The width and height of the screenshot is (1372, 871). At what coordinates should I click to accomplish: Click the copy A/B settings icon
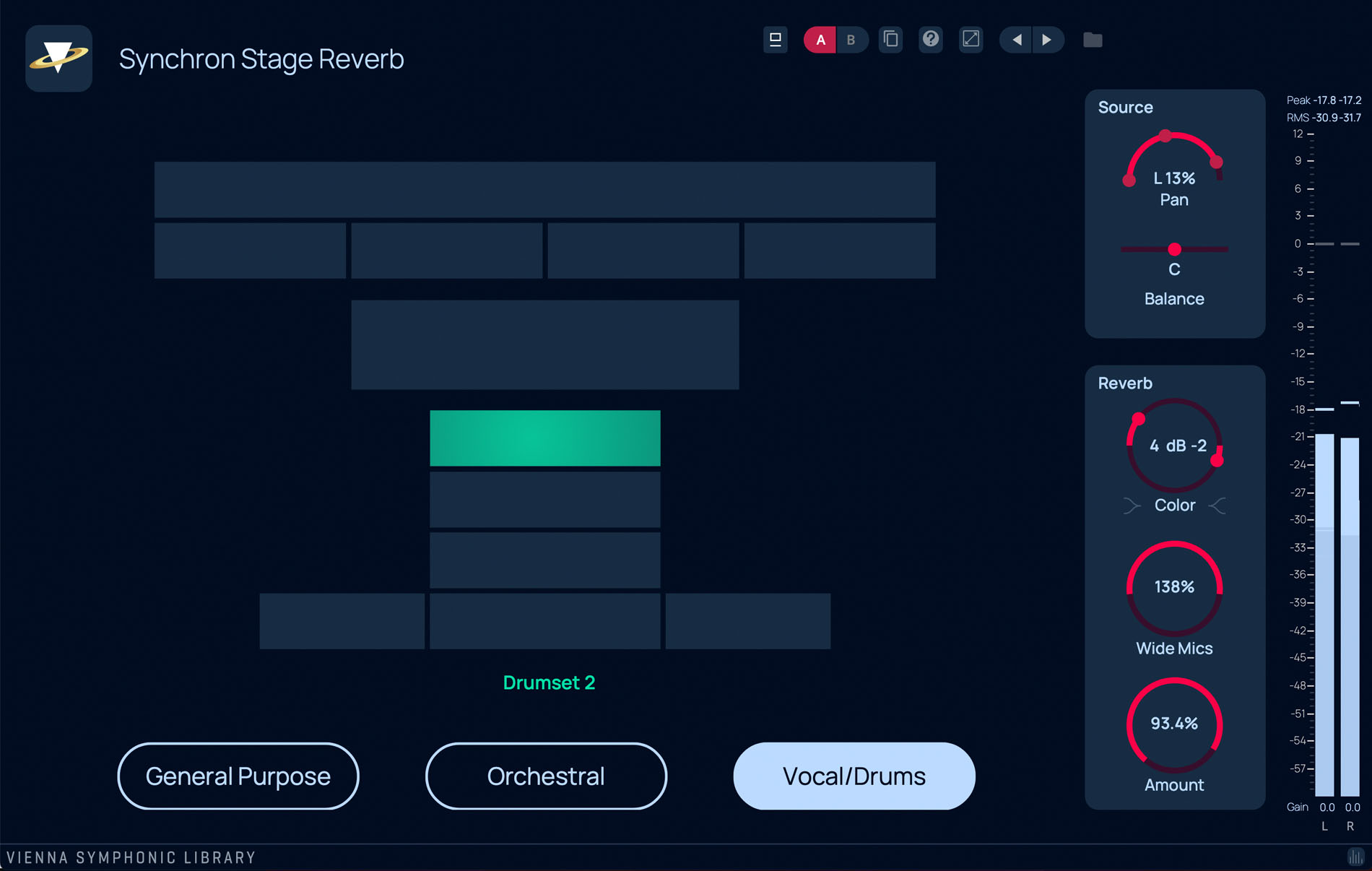pyautogui.click(x=891, y=39)
